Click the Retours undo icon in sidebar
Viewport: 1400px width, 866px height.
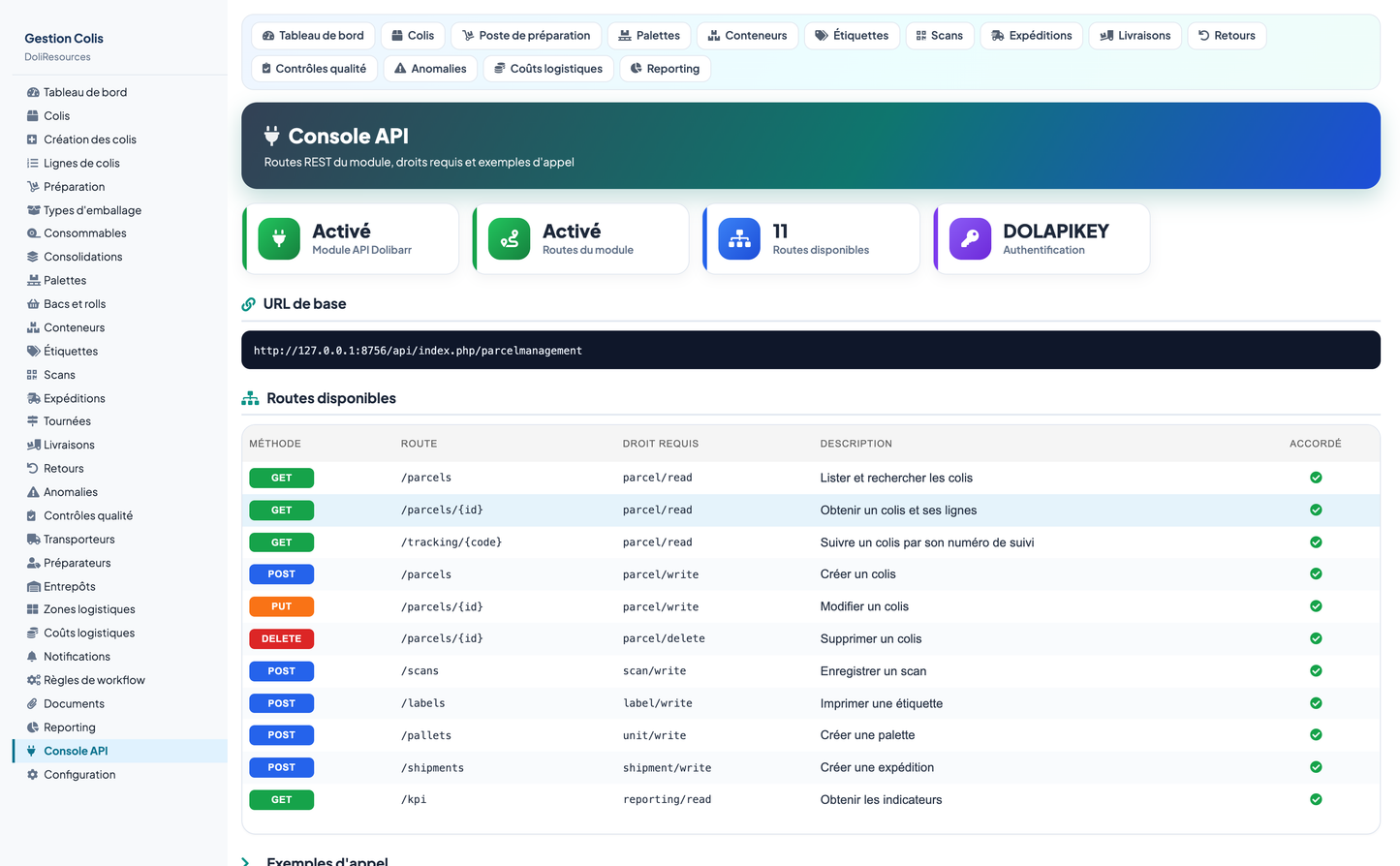coord(33,468)
